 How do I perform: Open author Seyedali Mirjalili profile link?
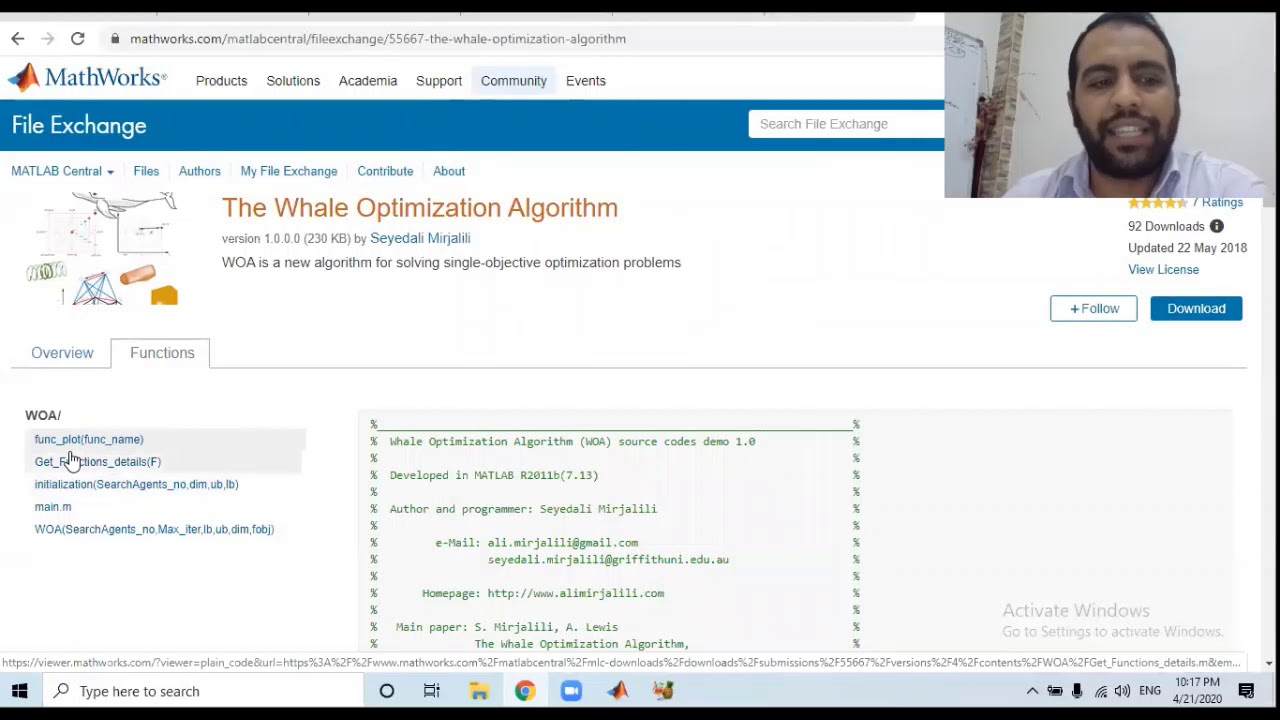coord(420,238)
